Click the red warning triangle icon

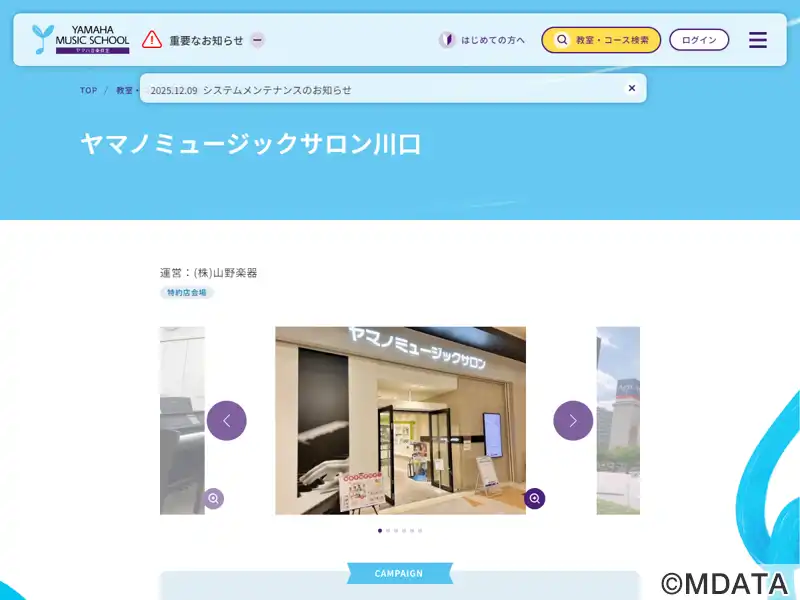pyautogui.click(x=152, y=39)
